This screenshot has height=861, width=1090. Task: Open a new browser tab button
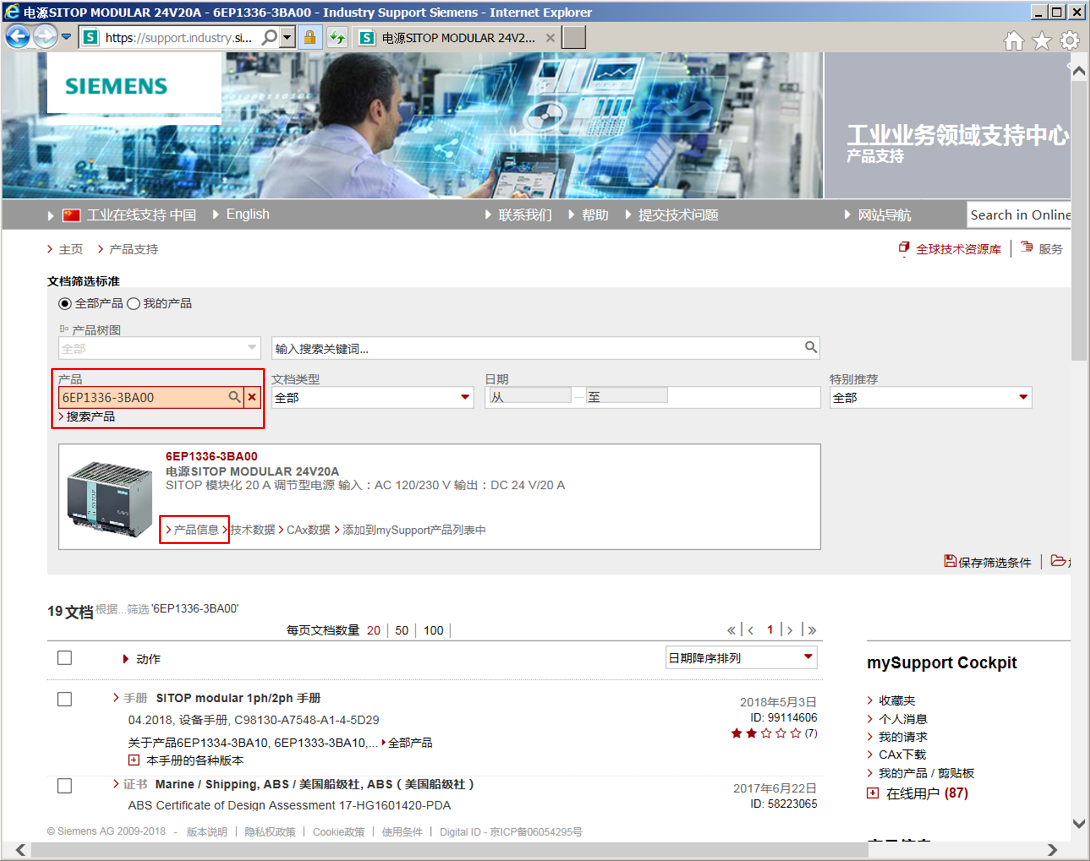pos(574,38)
